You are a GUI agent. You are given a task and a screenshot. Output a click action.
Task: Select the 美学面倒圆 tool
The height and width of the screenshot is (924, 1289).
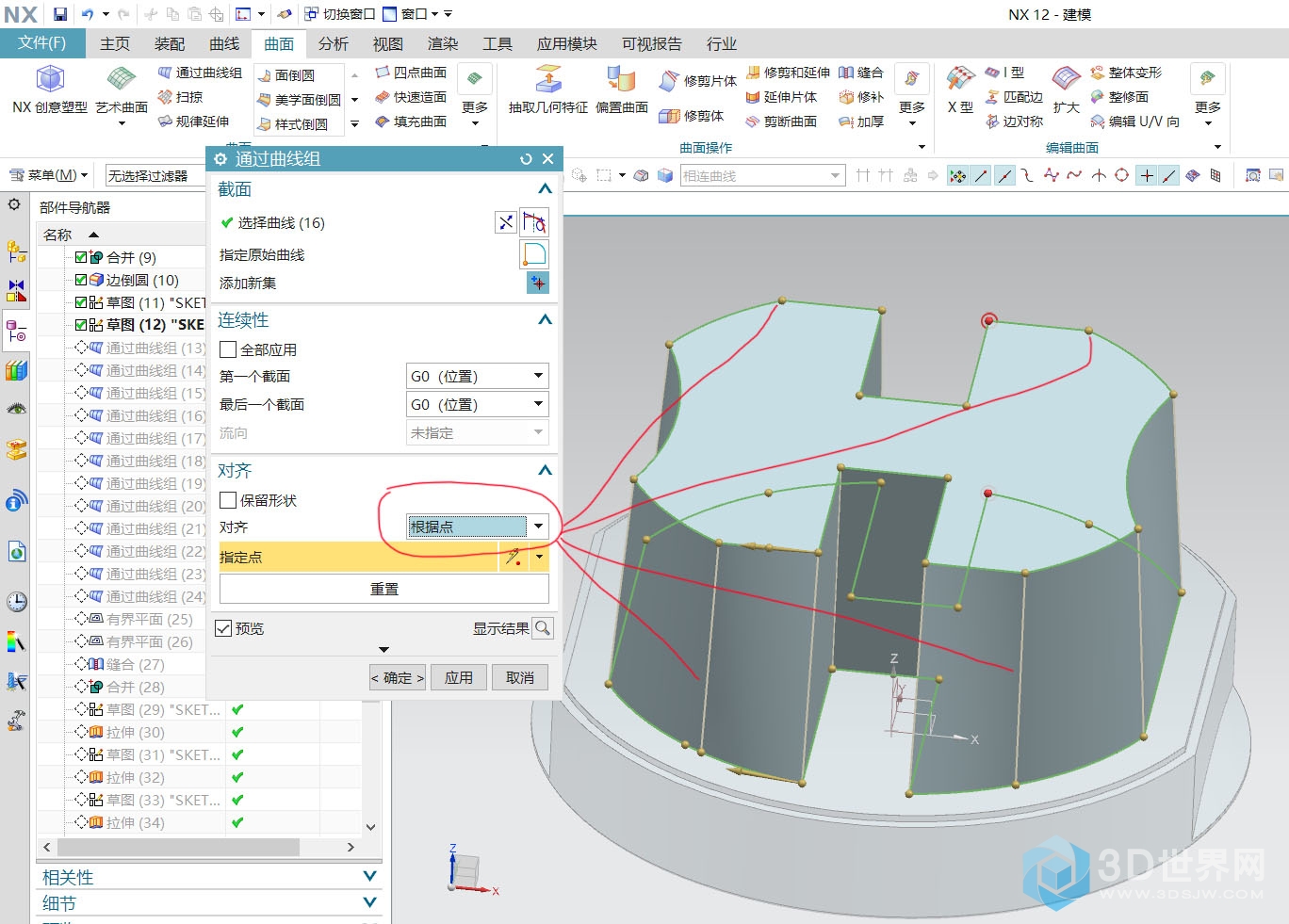pyautogui.click(x=300, y=100)
